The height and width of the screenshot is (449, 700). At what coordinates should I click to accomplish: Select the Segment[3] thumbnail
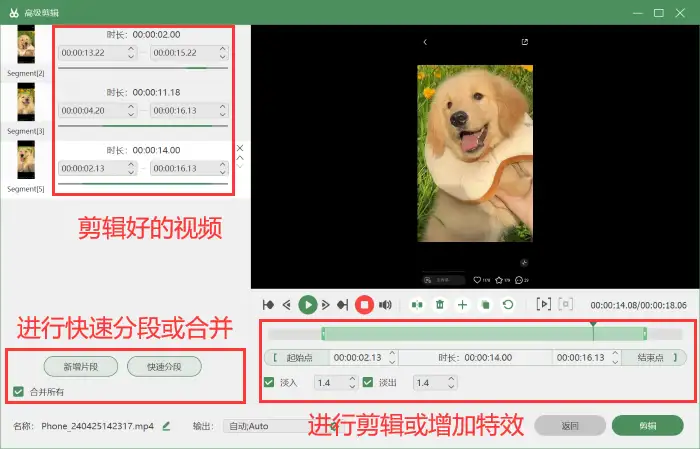[x=26, y=102]
